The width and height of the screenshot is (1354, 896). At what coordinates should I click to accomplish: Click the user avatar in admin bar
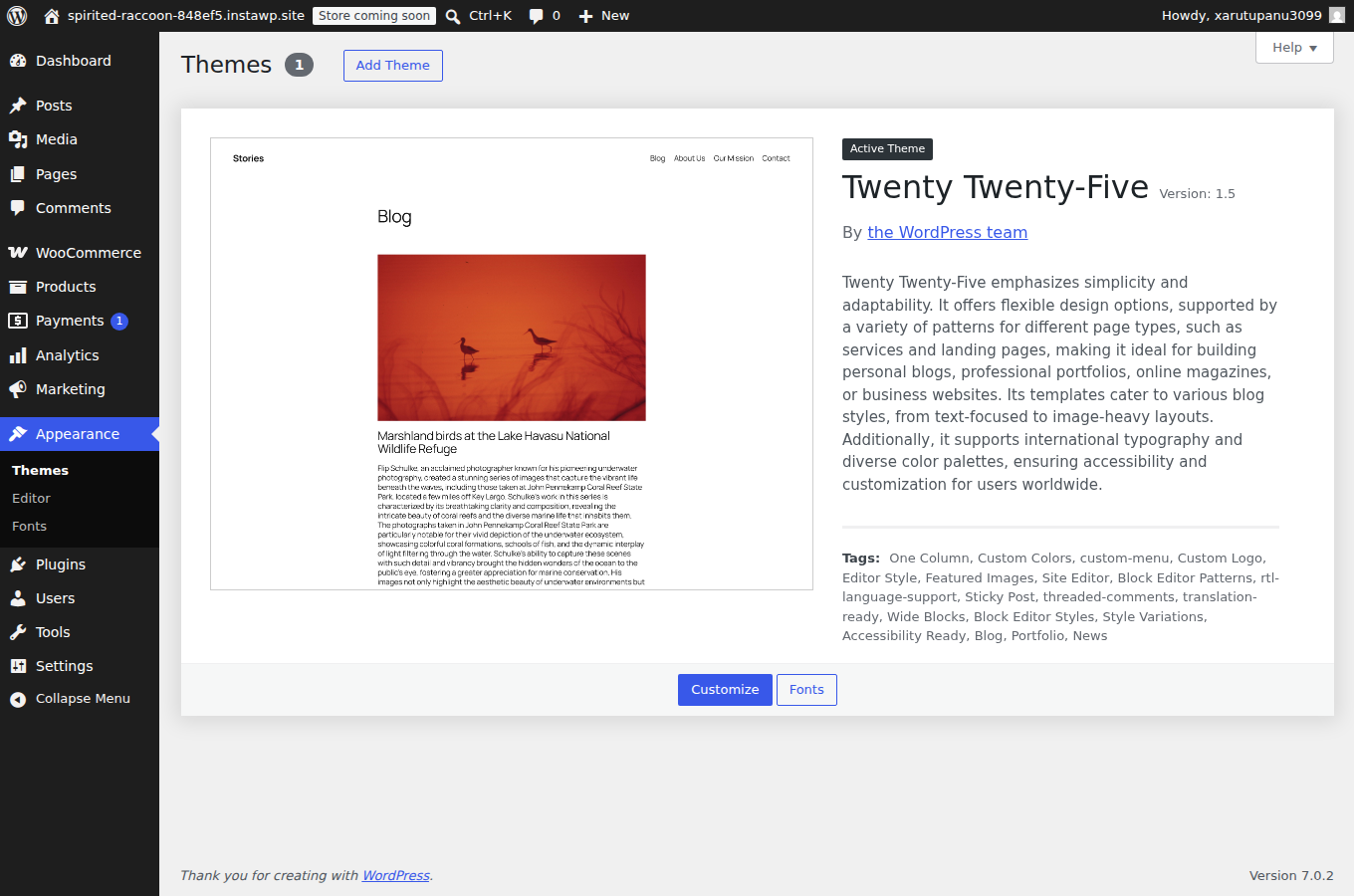[x=1337, y=16]
